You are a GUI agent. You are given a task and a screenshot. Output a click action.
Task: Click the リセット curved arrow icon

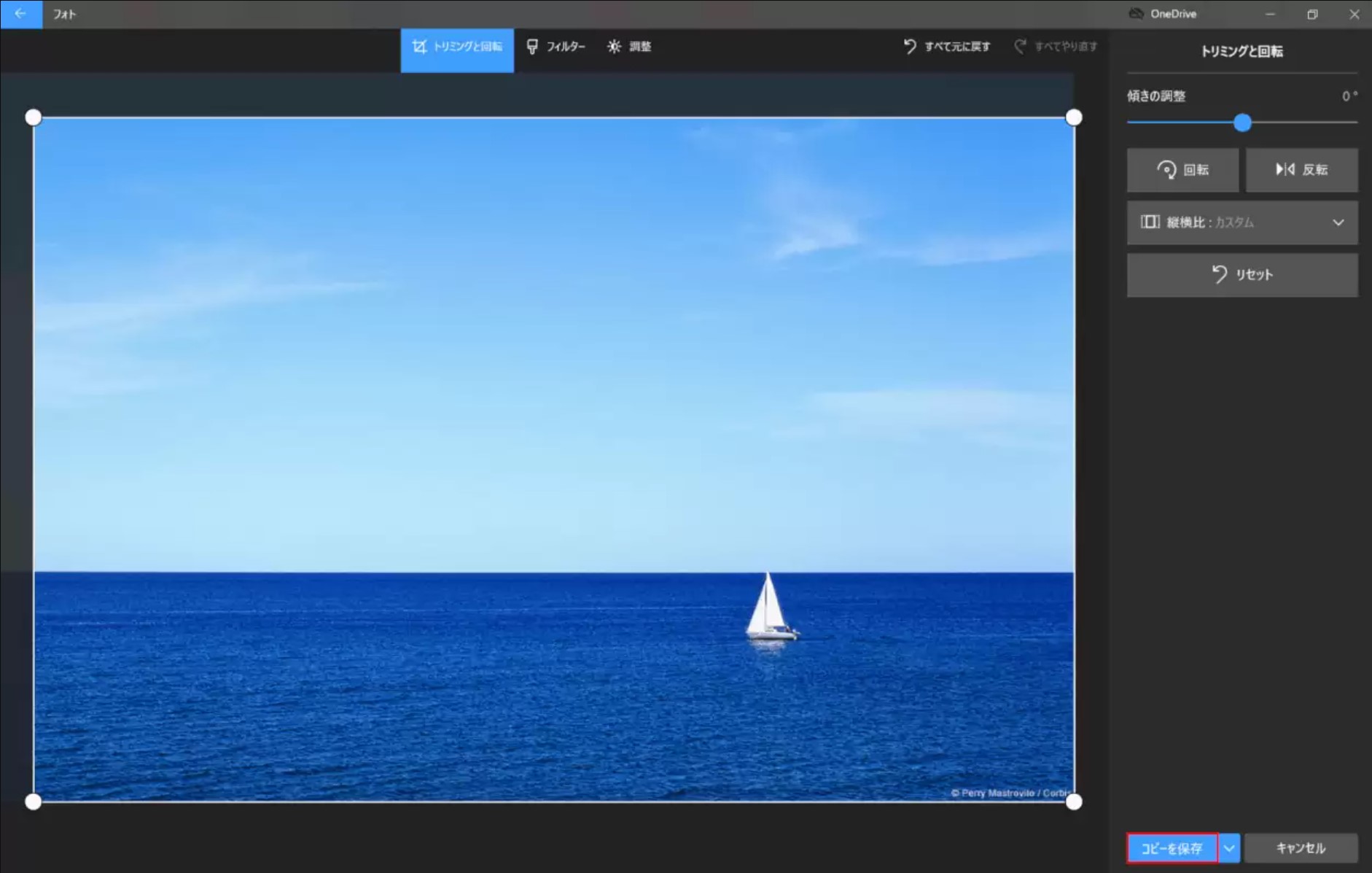point(1220,275)
